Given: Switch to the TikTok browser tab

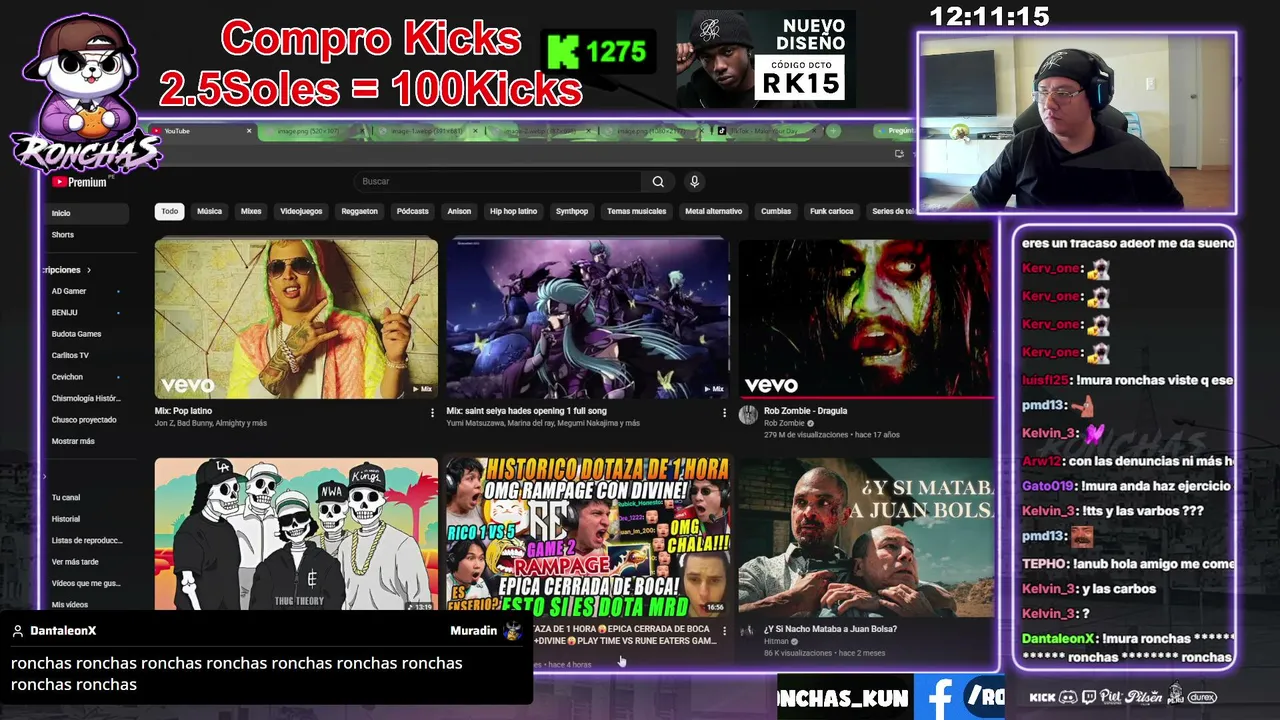Looking at the screenshot, I should tap(768, 131).
